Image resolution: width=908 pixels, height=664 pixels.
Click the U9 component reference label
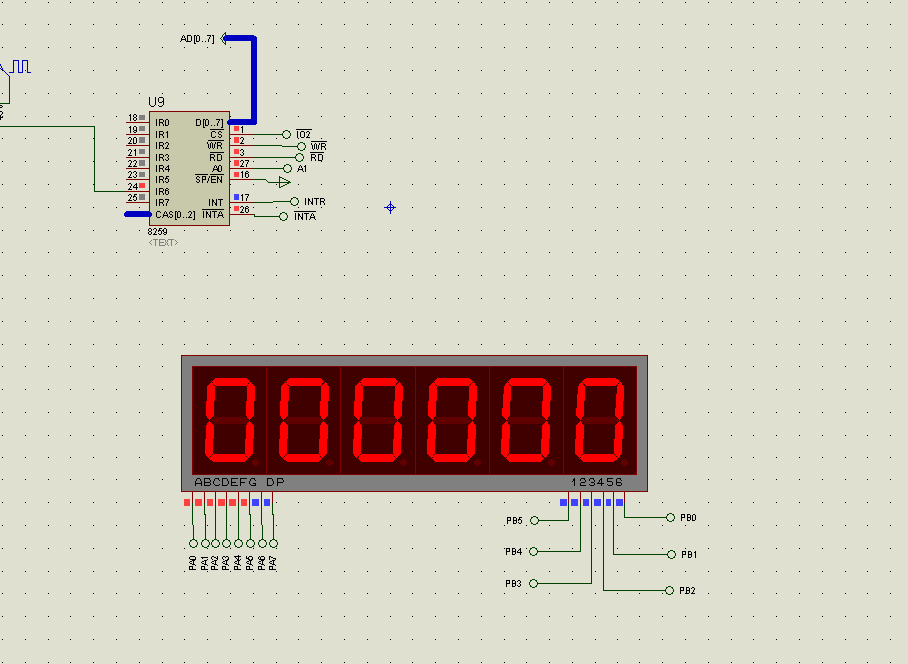point(156,102)
